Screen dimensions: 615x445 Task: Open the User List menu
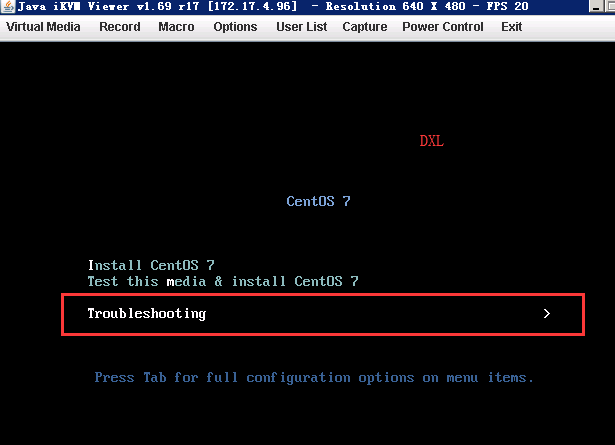[x=301, y=27]
